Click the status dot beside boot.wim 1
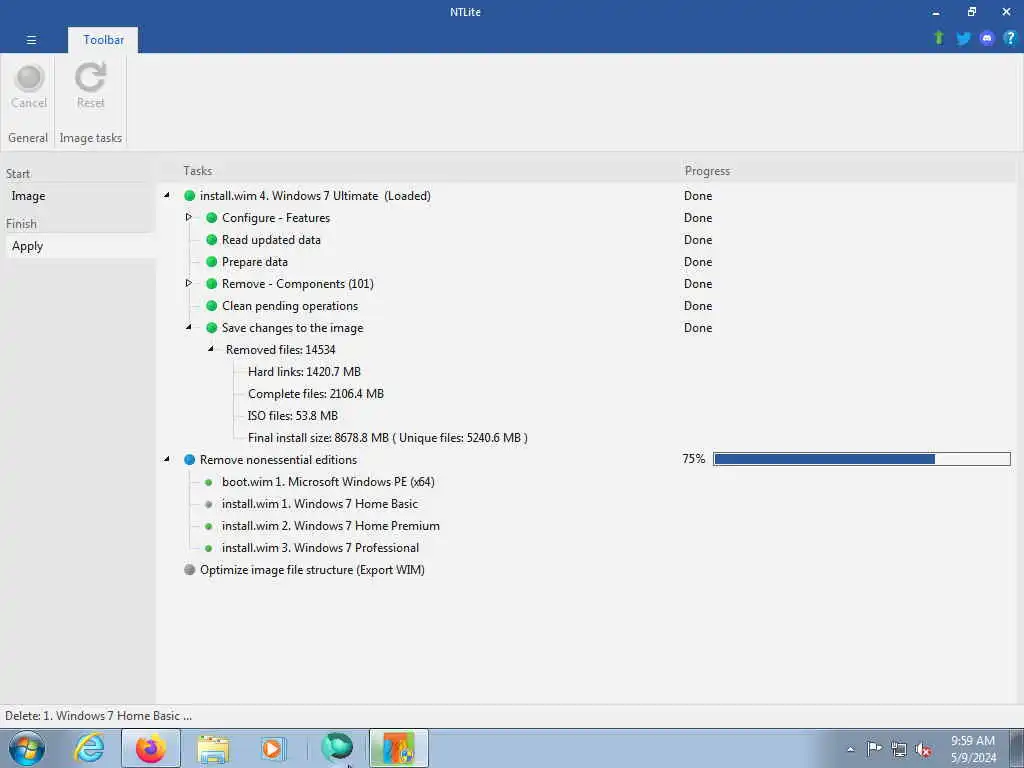This screenshot has height=768, width=1024. pos(208,483)
